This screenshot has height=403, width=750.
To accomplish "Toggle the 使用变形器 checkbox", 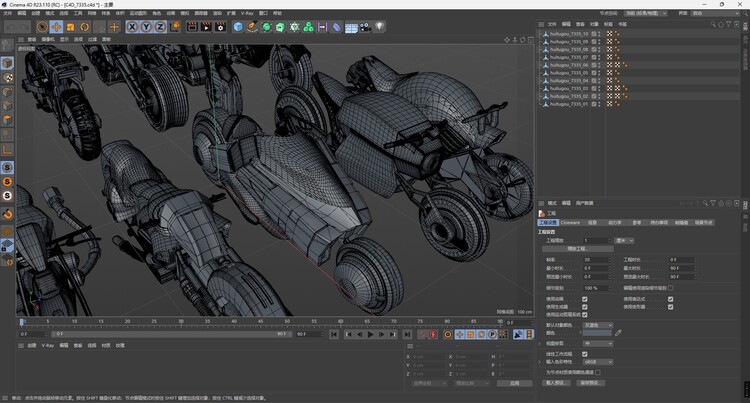I will (x=671, y=307).
